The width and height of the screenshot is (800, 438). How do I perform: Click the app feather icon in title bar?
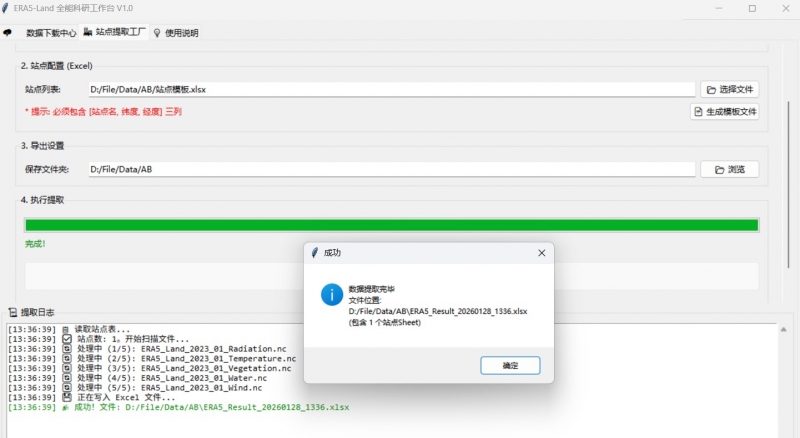[8, 8]
